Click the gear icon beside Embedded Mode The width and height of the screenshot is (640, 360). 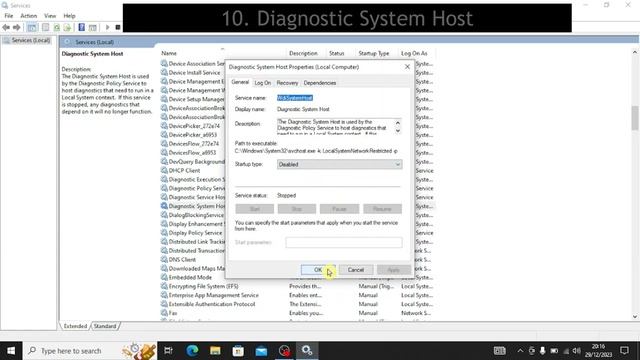(164, 277)
